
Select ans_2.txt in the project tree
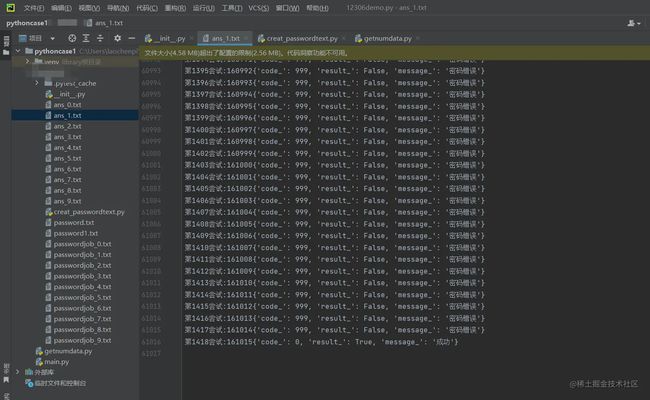tap(67, 126)
